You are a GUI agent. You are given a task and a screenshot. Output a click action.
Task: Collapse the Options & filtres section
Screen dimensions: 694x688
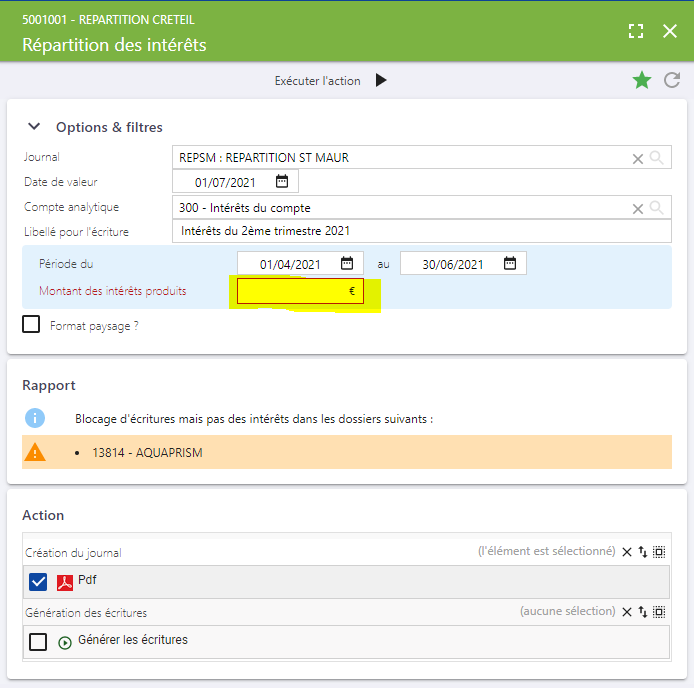[34, 127]
